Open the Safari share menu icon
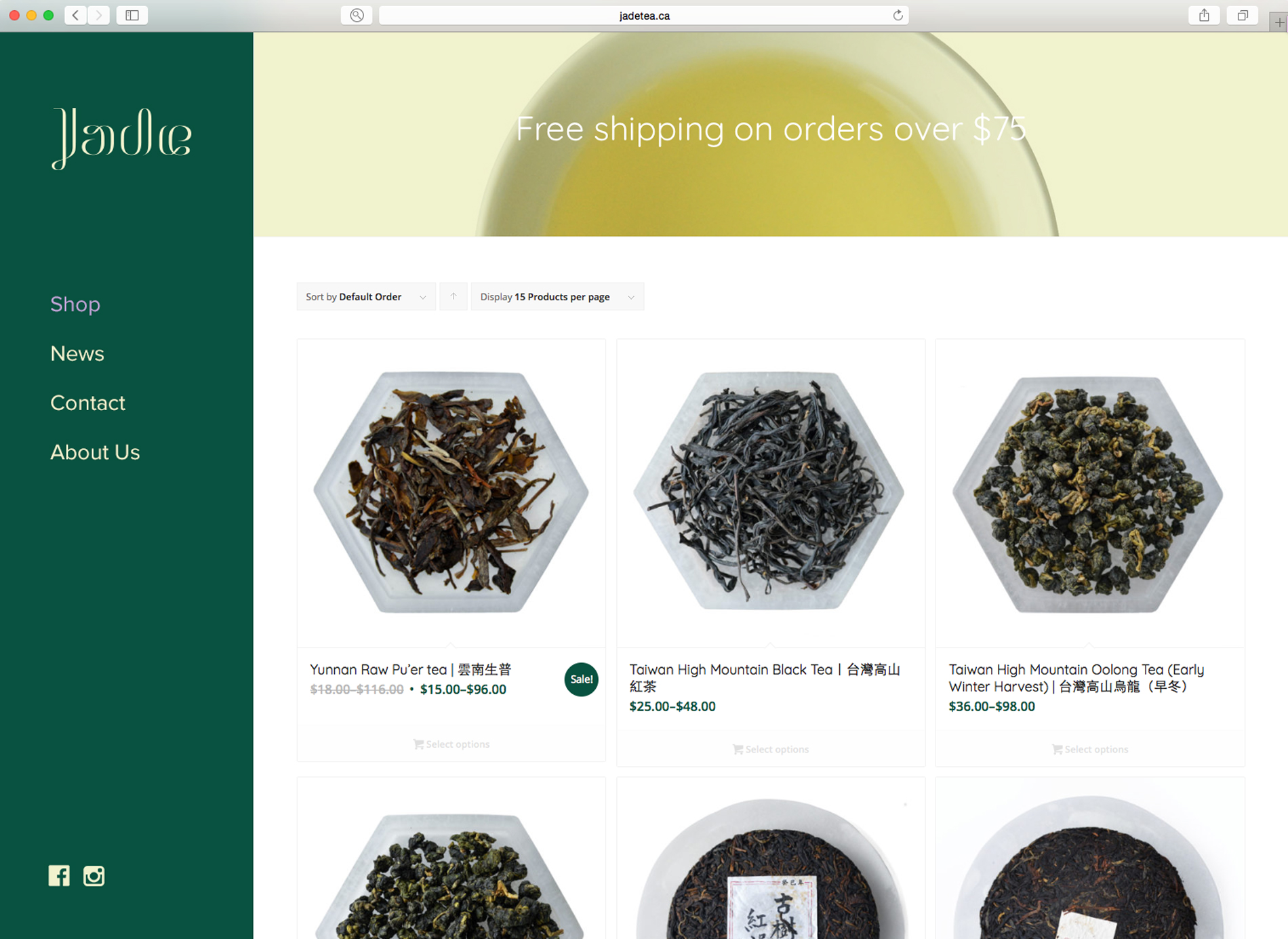This screenshot has height=939, width=1288. click(x=1204, y=15)
